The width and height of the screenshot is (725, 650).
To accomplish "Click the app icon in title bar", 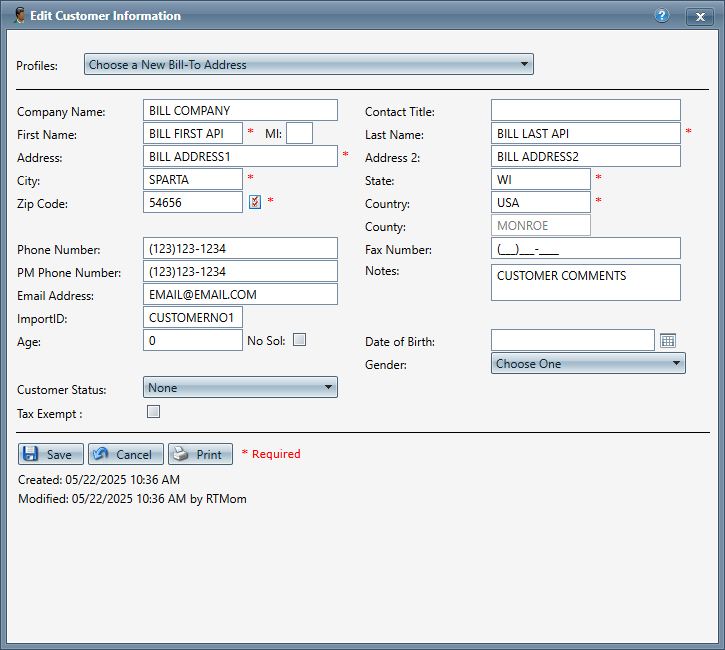I will tap(18, 16).
